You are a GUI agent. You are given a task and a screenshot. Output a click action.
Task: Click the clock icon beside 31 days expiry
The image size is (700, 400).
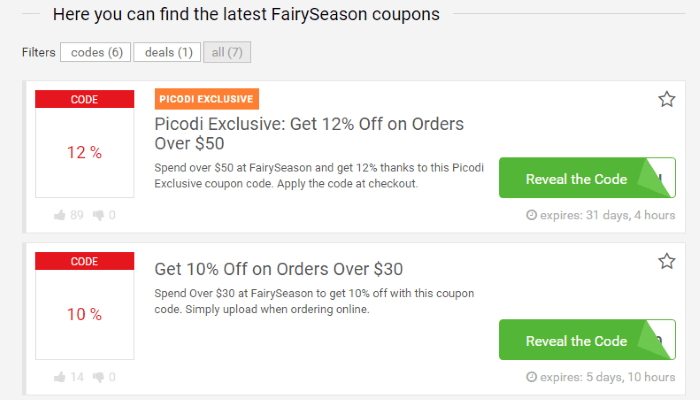coord(531,215)
